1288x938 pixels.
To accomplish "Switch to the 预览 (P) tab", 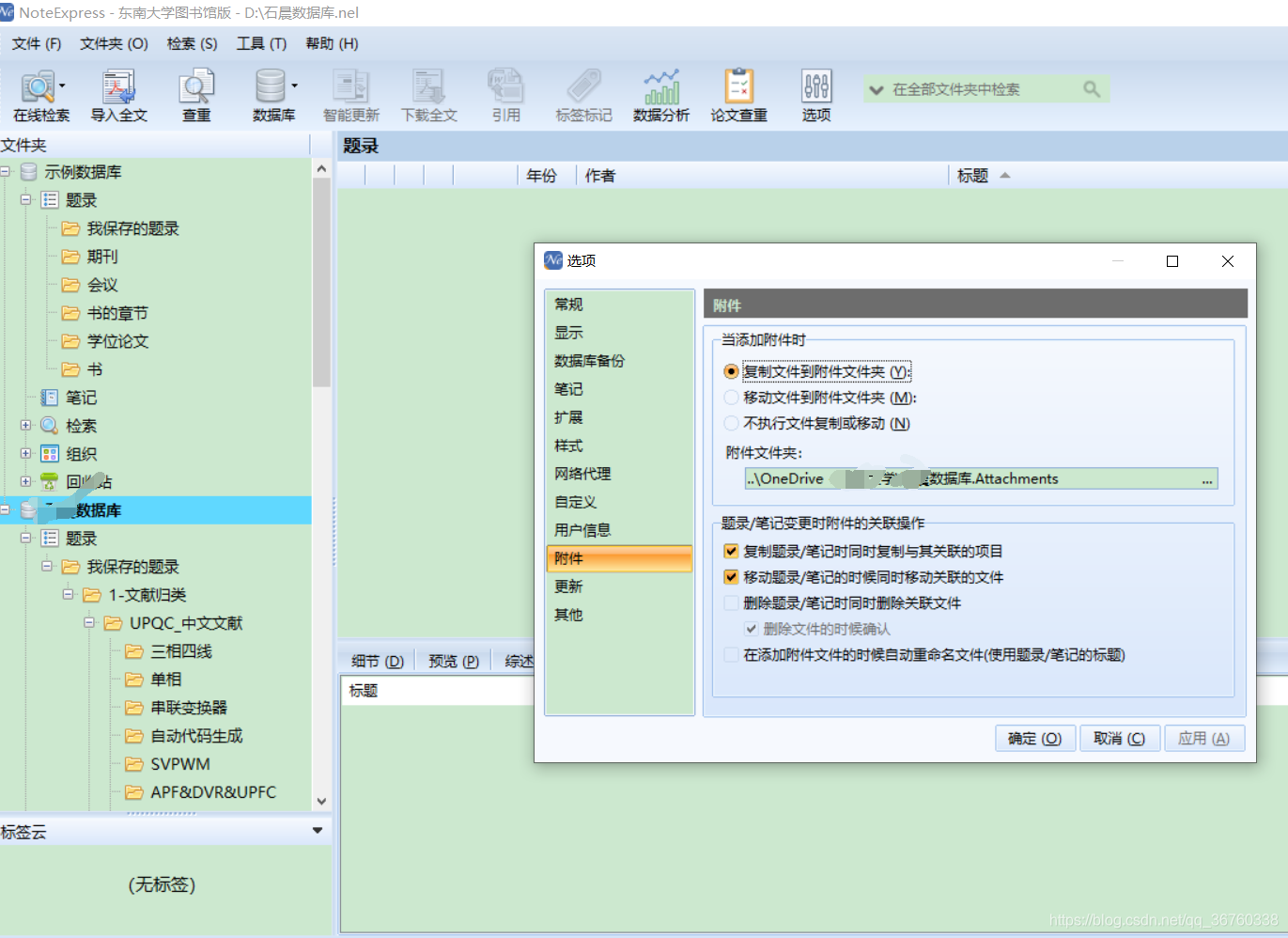I will tap(454, 661).
